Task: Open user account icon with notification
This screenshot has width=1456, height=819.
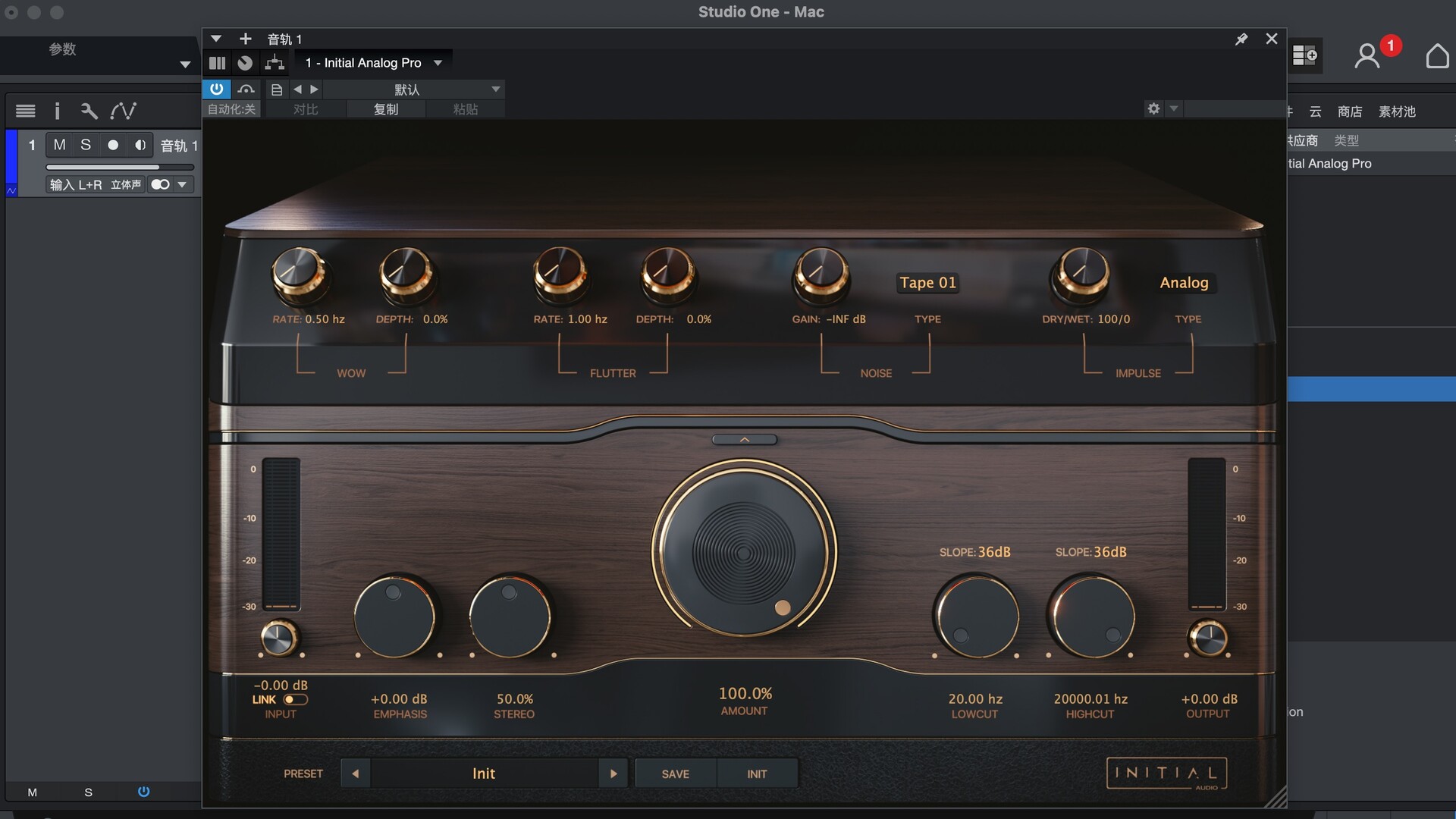Action: (1367, 55)
